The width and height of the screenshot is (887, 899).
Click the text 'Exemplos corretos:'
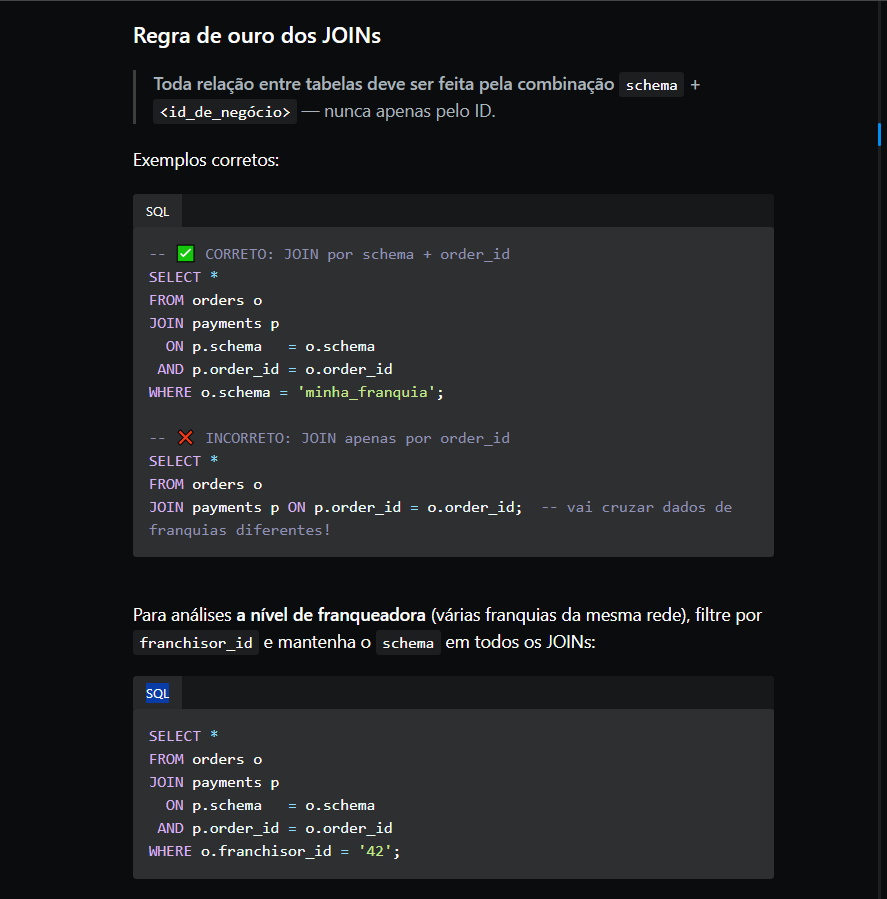coord(206,160)
